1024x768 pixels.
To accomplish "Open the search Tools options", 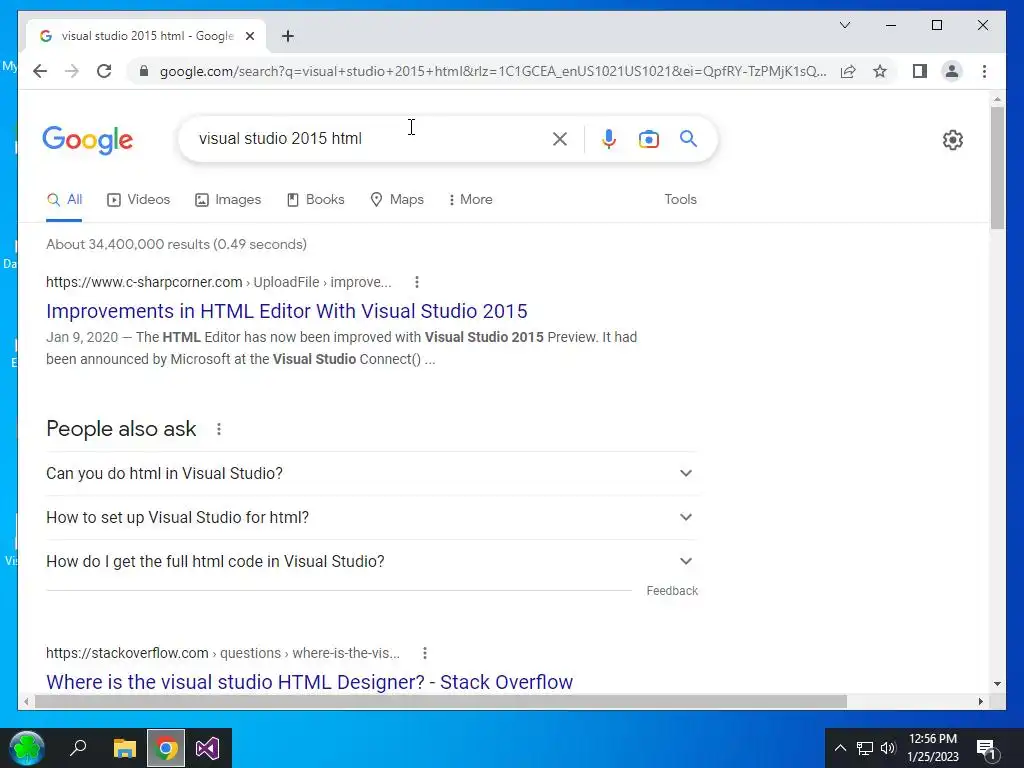I will 680,200.
